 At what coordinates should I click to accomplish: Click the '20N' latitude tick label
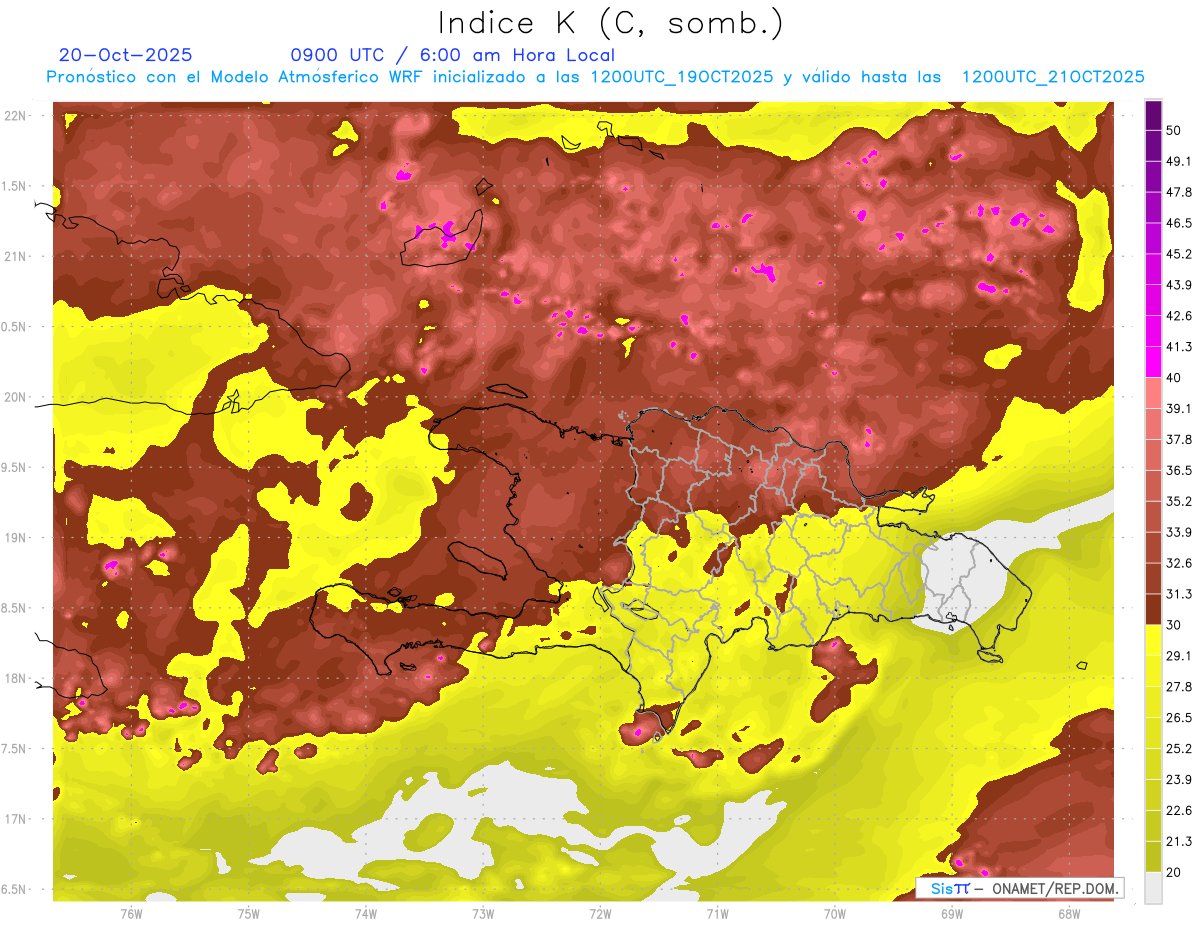click(x=15, y=397)
